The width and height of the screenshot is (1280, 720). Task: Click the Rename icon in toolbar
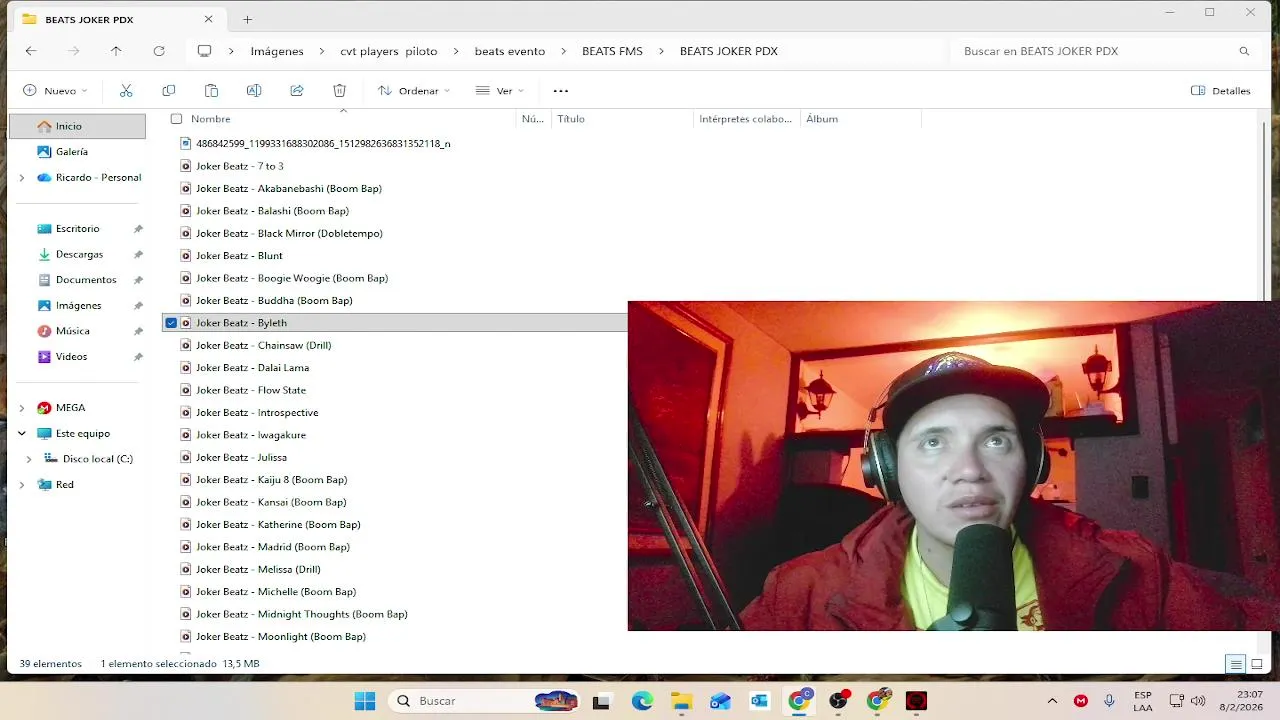[x=254, y=91]
